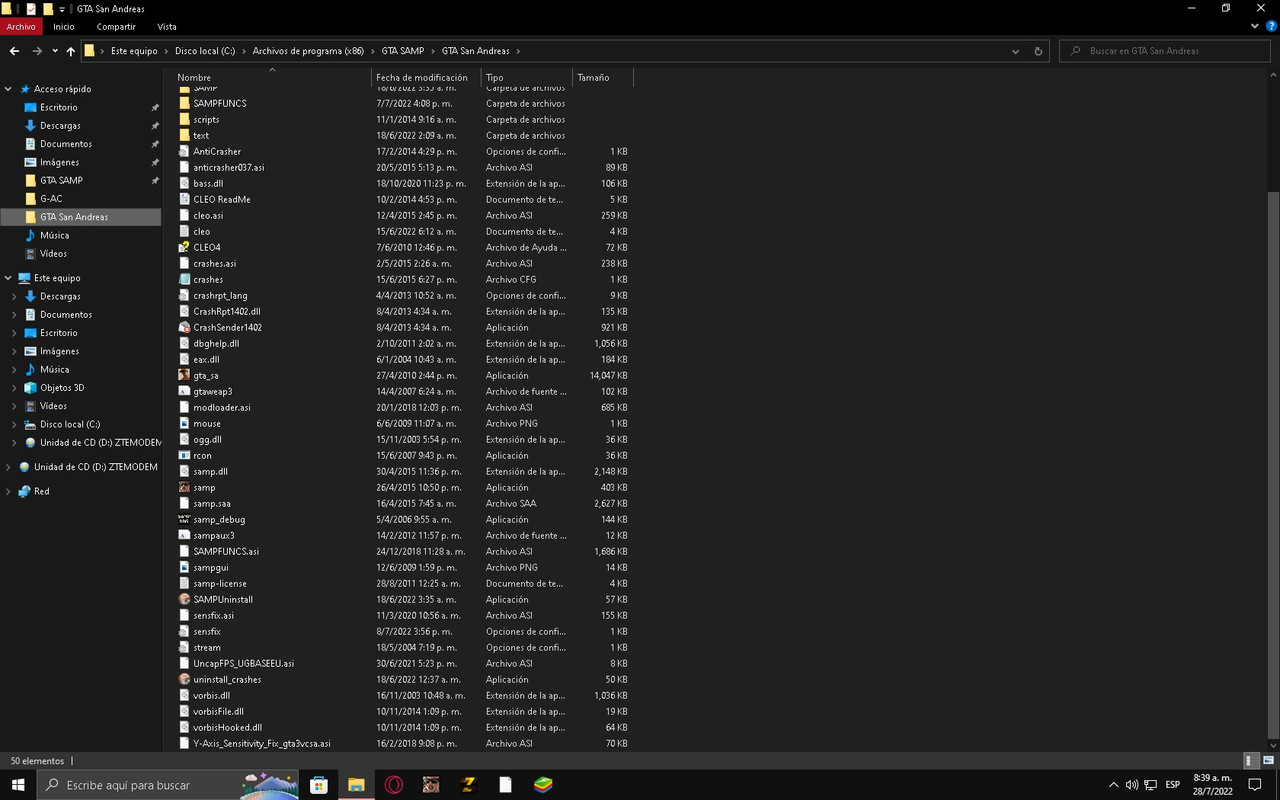Switch to the Vista ribbon tab
1280x800 pixels.
(x=167, y=27)
